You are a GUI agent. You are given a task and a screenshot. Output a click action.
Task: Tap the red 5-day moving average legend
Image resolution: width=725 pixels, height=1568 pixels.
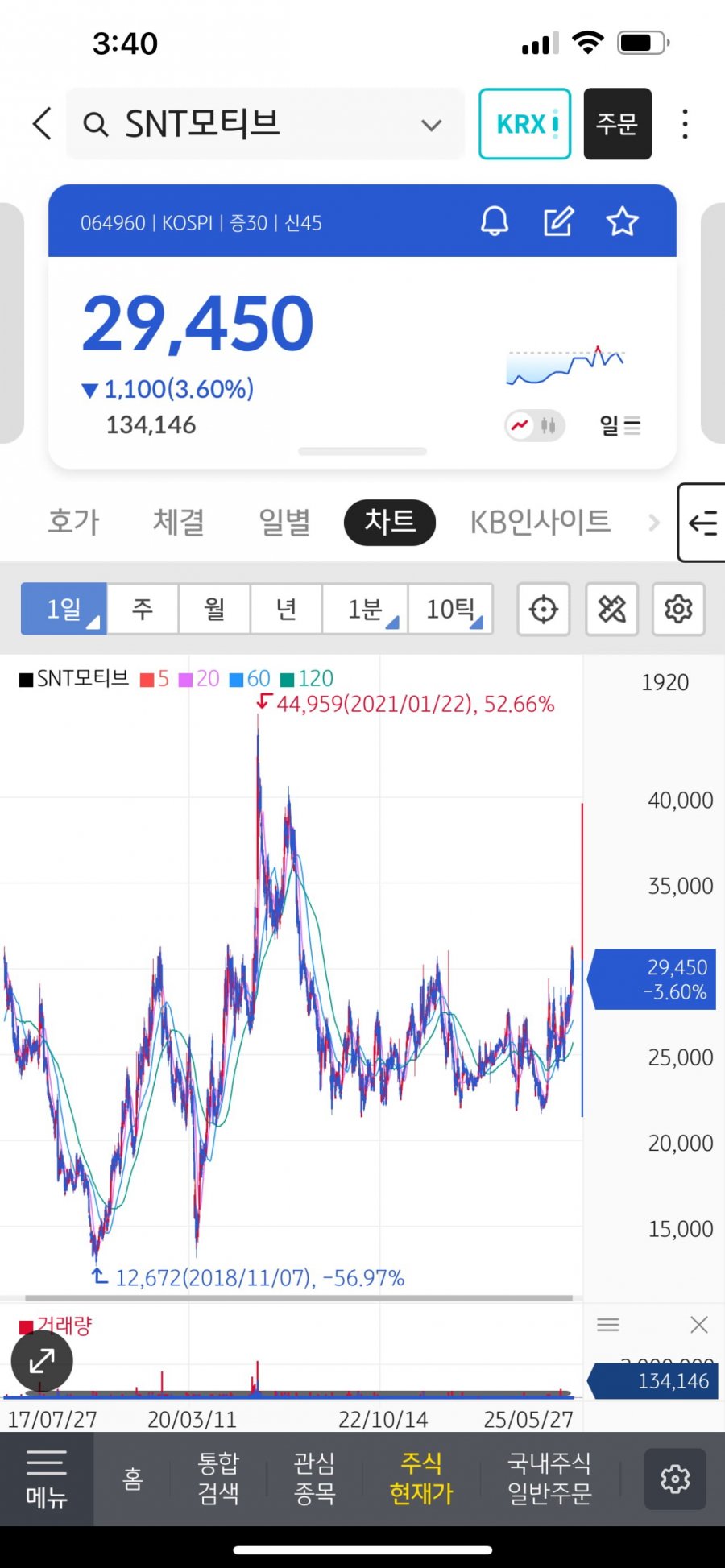[x=155, y=678]
